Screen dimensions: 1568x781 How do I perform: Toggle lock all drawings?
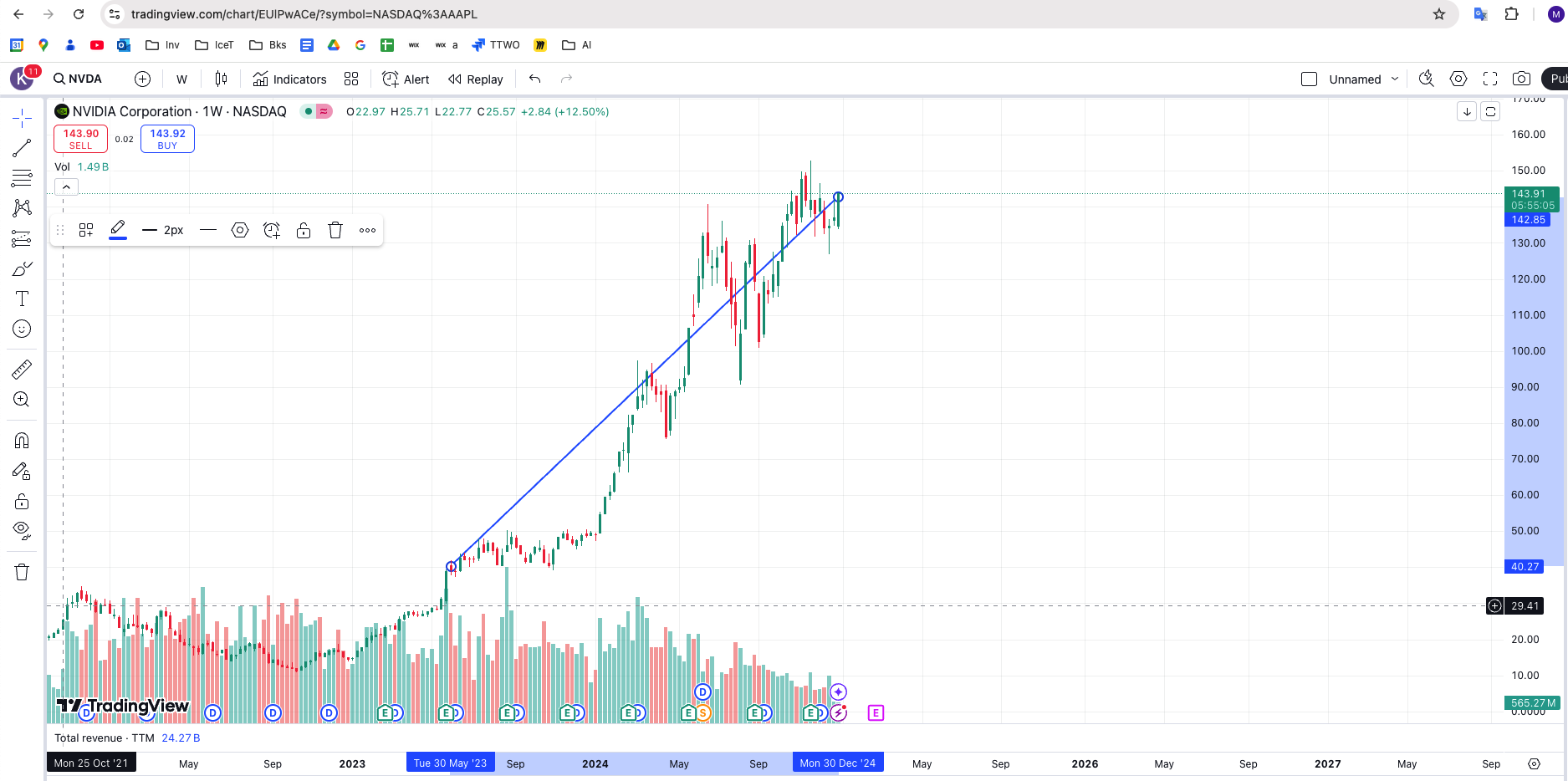pos(22,502)
